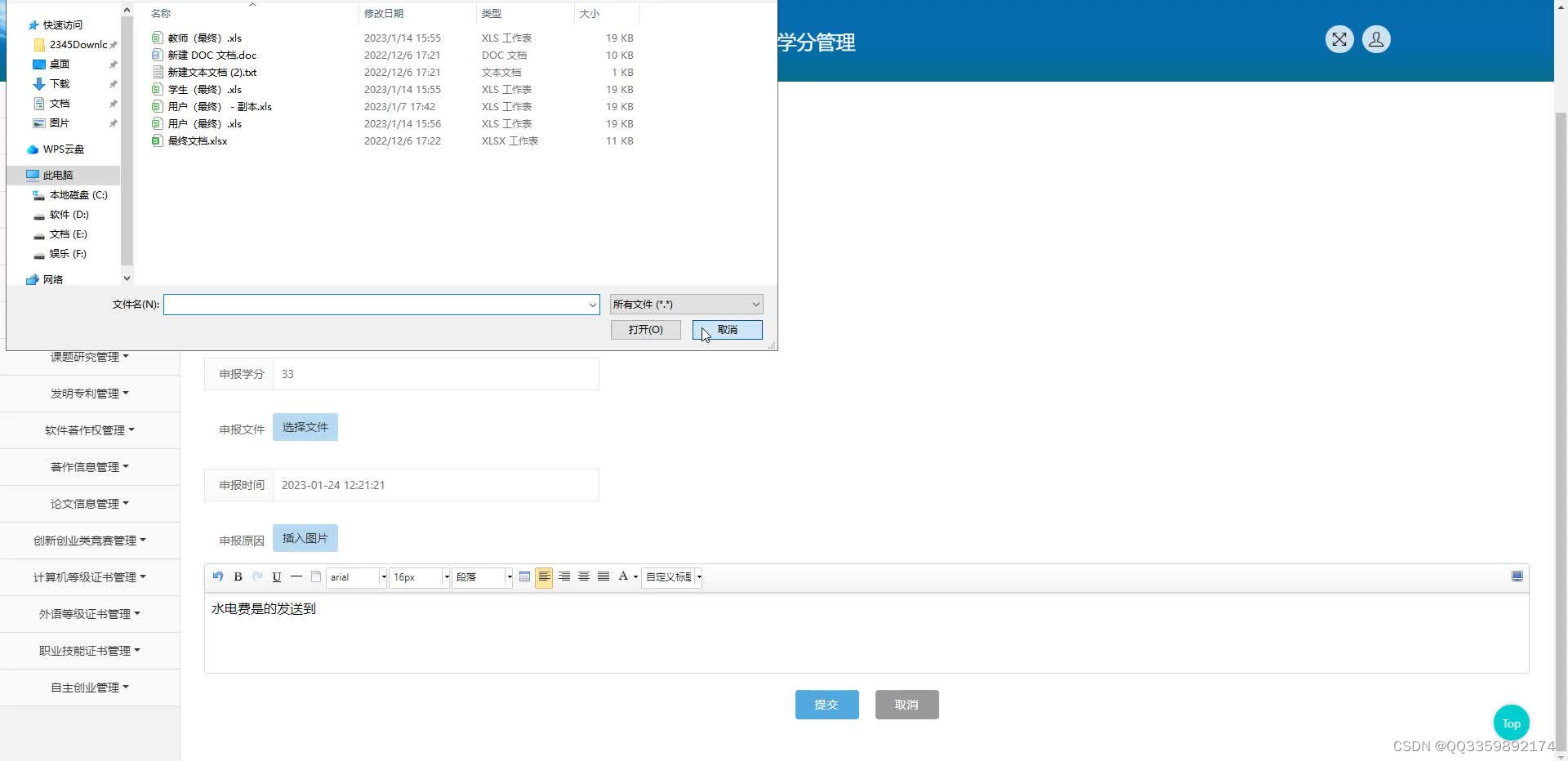Click the Top scroll button
Image resolution: width=1568 pixels, height=761 pixels.
(1511, 723)
